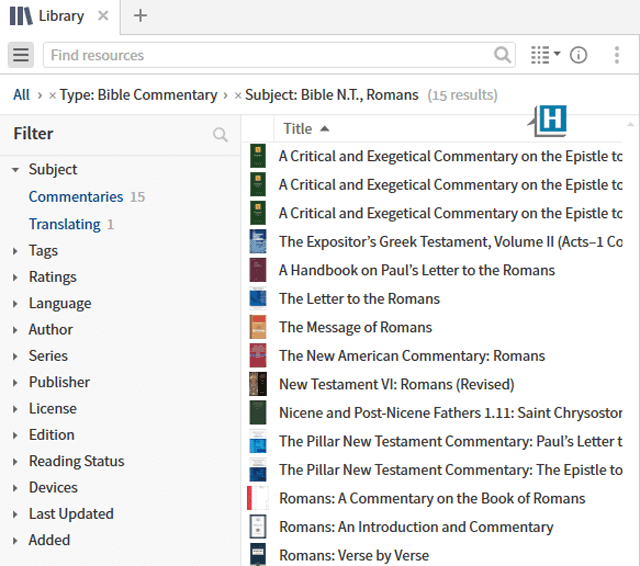Open New Testament VI: Romans (Revised)
640x566 pixels.
[x=396, y=384]
